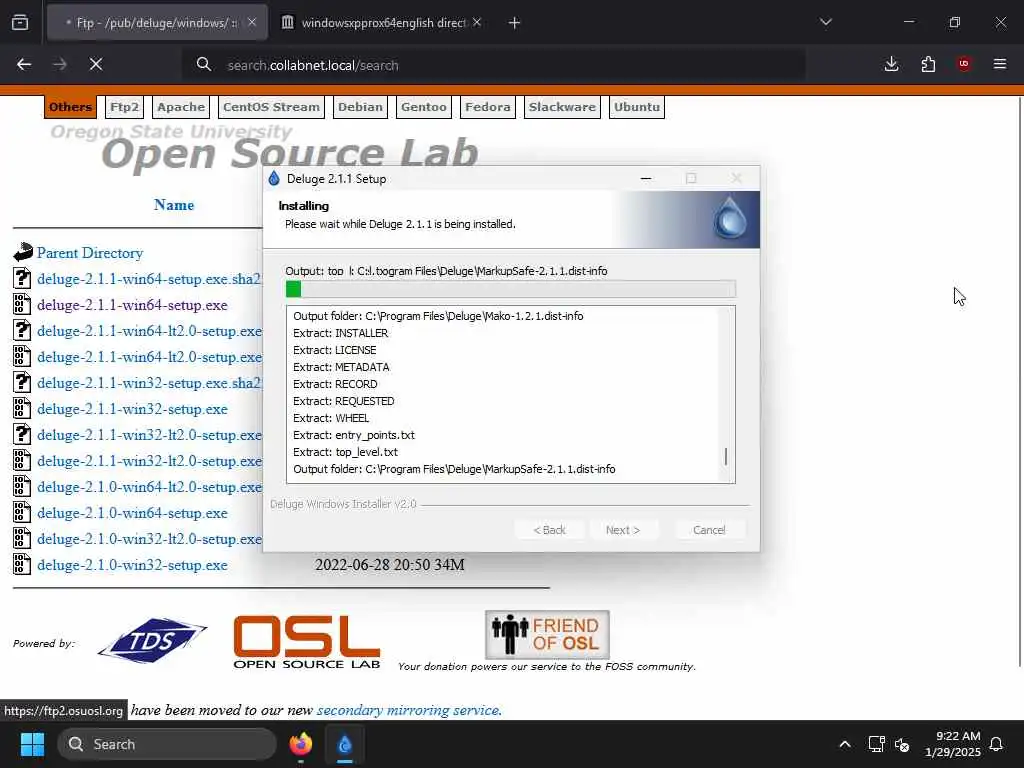This screenshot has height=768, width=1024.
Task: Expand the list all tabs chevron
Action: [826, 22]
